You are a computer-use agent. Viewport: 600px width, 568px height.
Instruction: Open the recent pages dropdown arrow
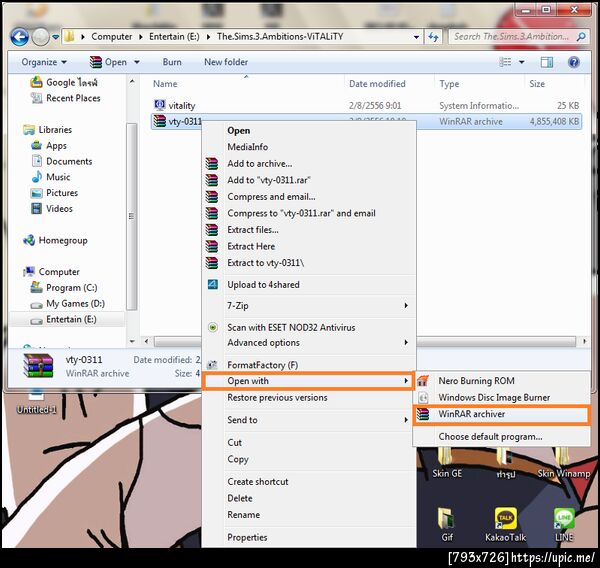pyautogui.click(x=55, y=37)
